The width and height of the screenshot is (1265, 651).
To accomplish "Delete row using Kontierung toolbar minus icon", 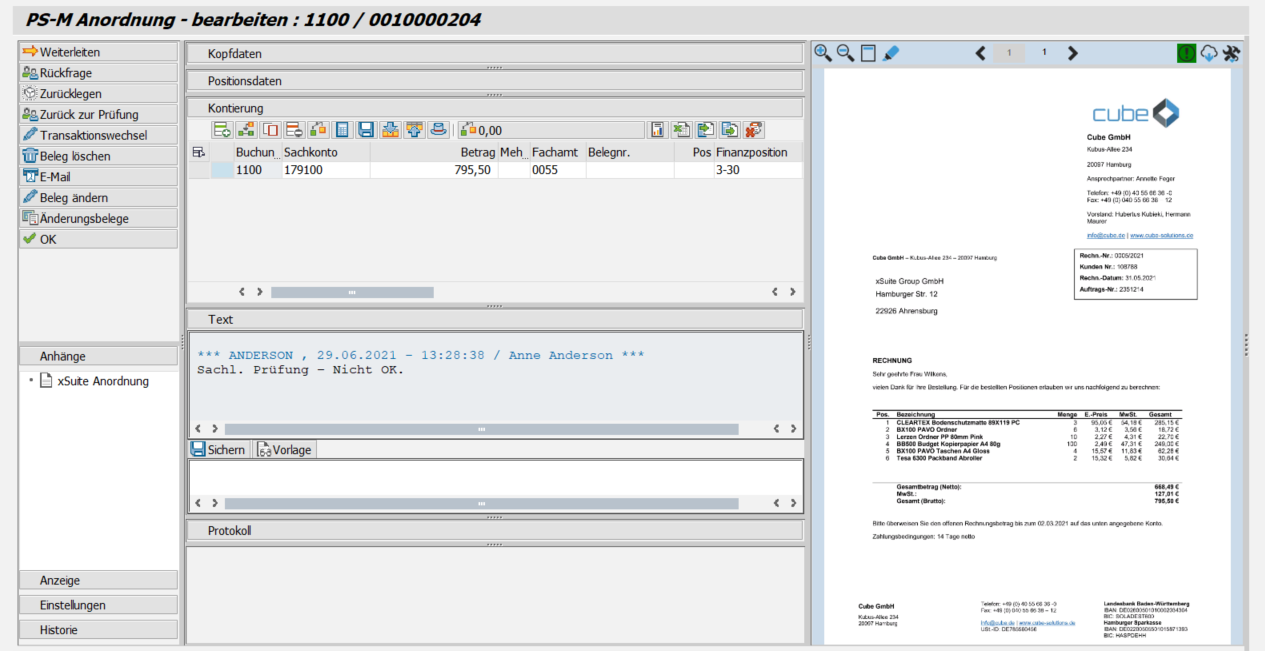I will pos(294,130).
